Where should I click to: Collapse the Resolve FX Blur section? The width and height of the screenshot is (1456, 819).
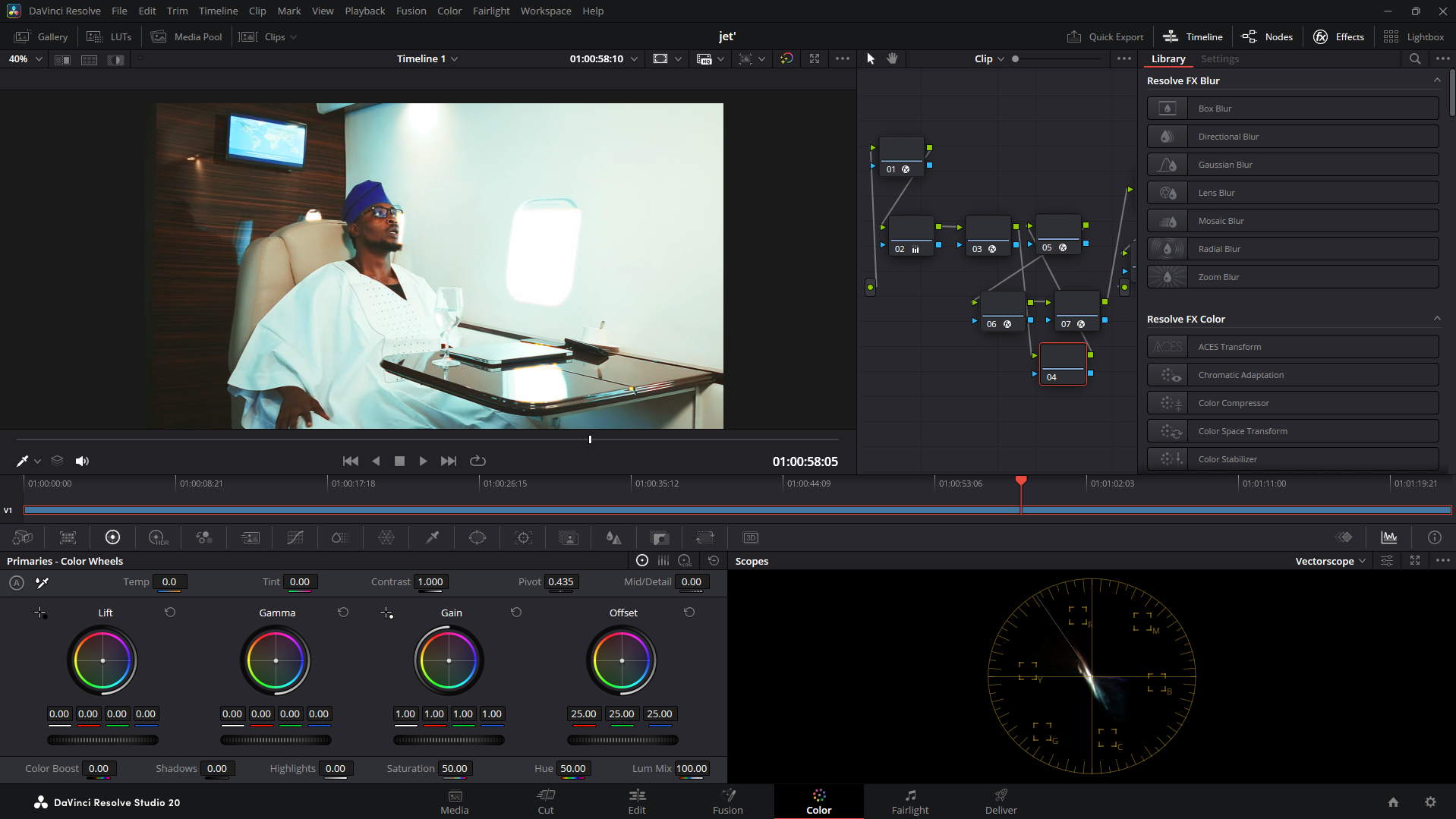[x=1436, y=80]
